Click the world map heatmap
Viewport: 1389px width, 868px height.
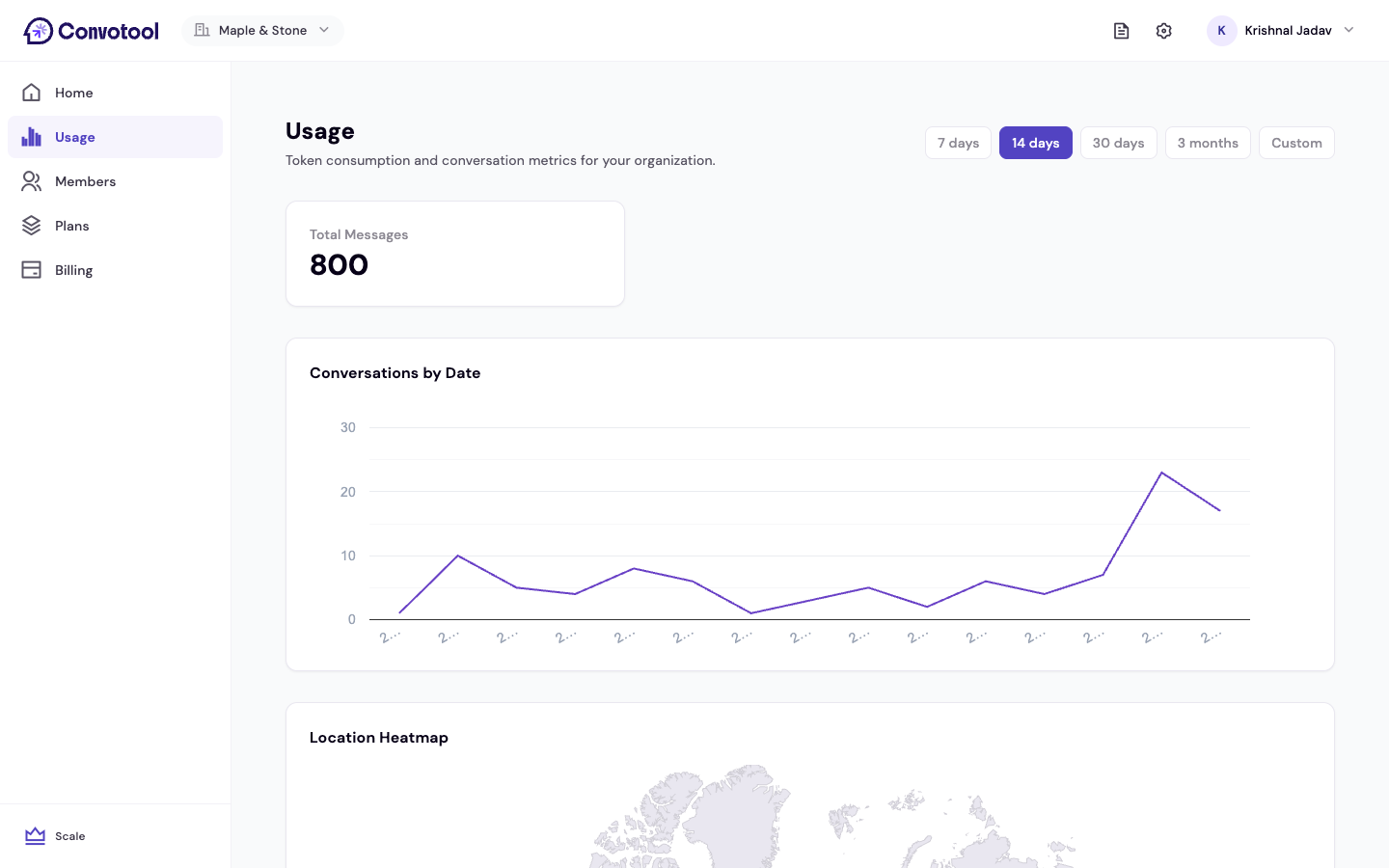(833, 816)
